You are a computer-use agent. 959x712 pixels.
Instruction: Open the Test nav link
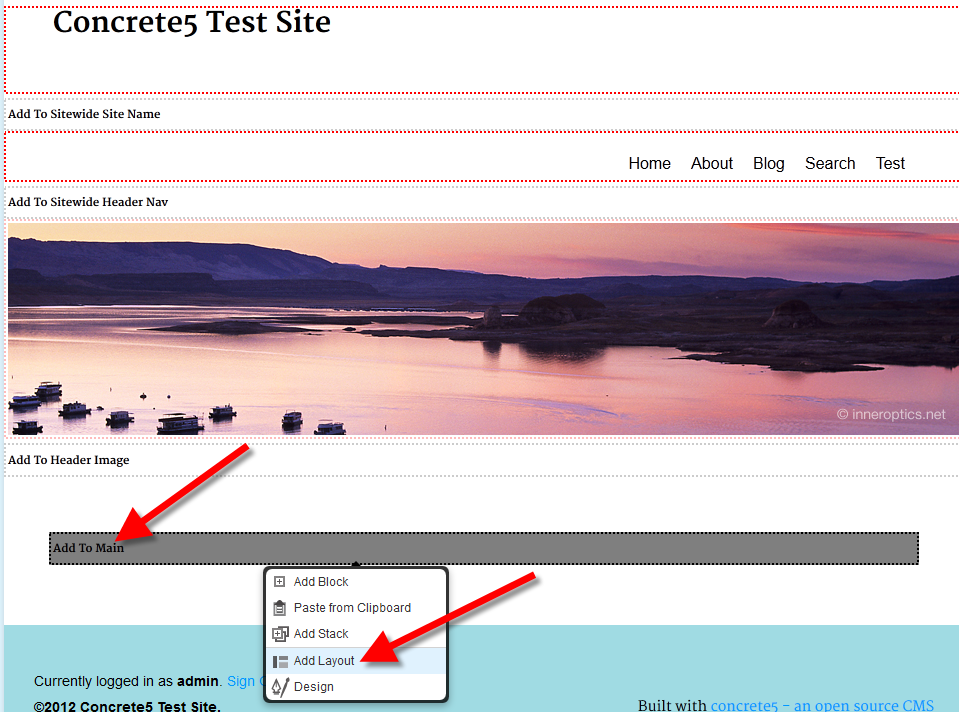click(890, 163)
